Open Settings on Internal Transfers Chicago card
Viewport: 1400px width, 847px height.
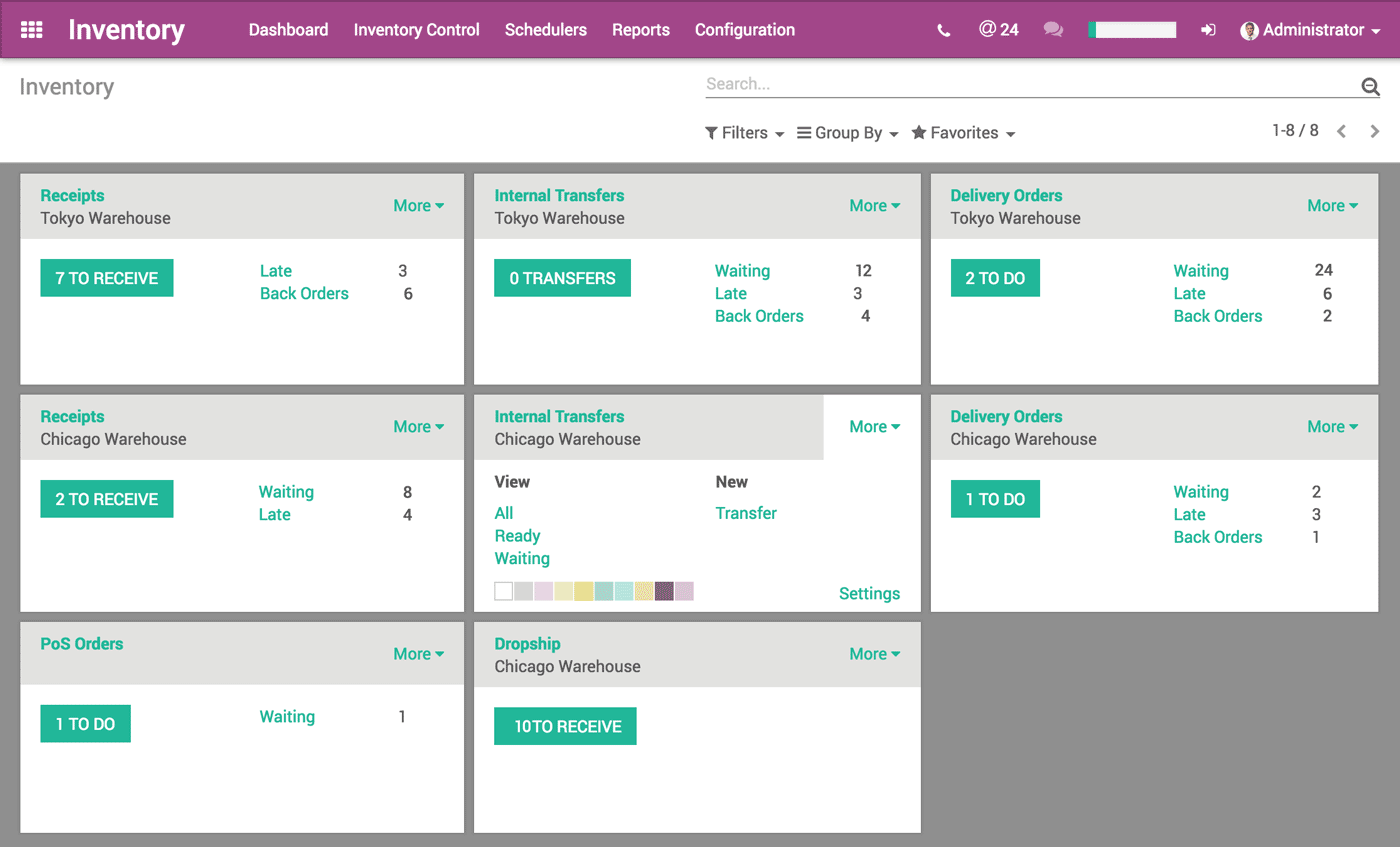click(x=869, y=593)
